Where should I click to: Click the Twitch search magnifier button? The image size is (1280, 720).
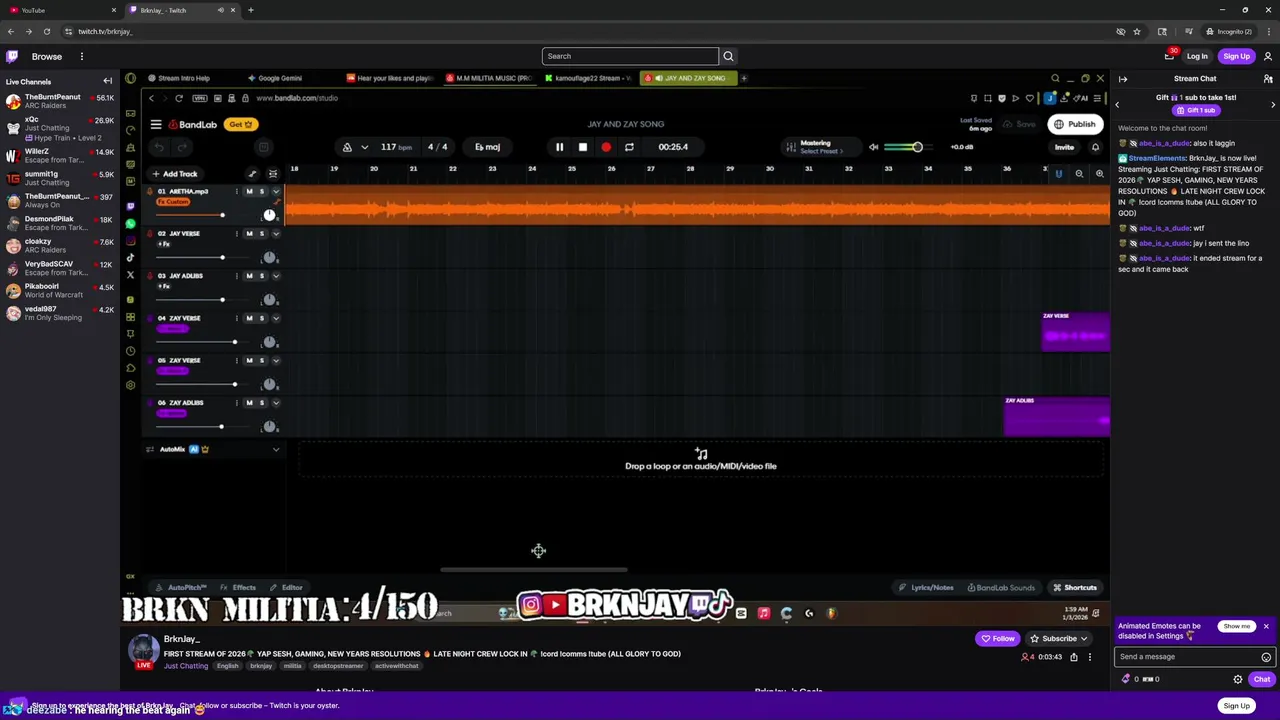728,56
